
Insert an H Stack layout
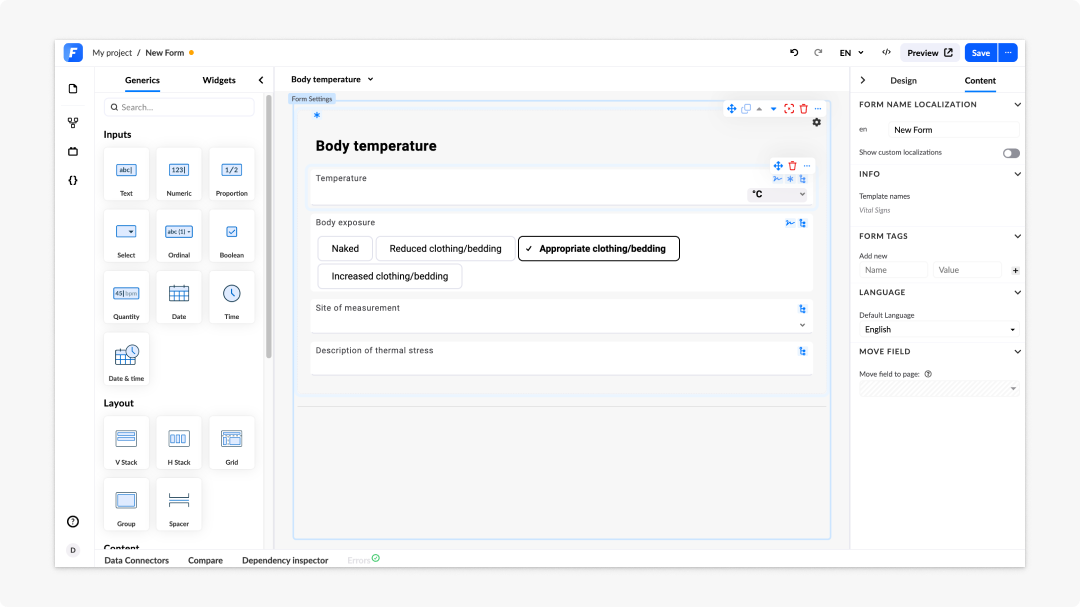(x=179, y=443)
